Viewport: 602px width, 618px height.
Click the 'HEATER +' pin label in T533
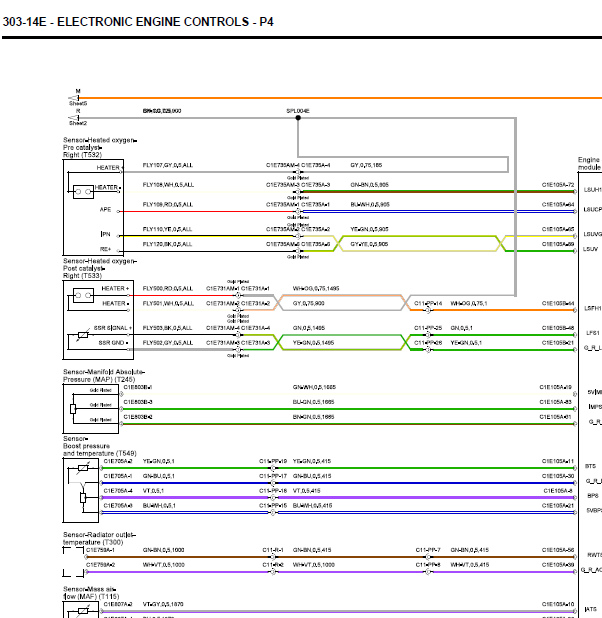[115, 289]
